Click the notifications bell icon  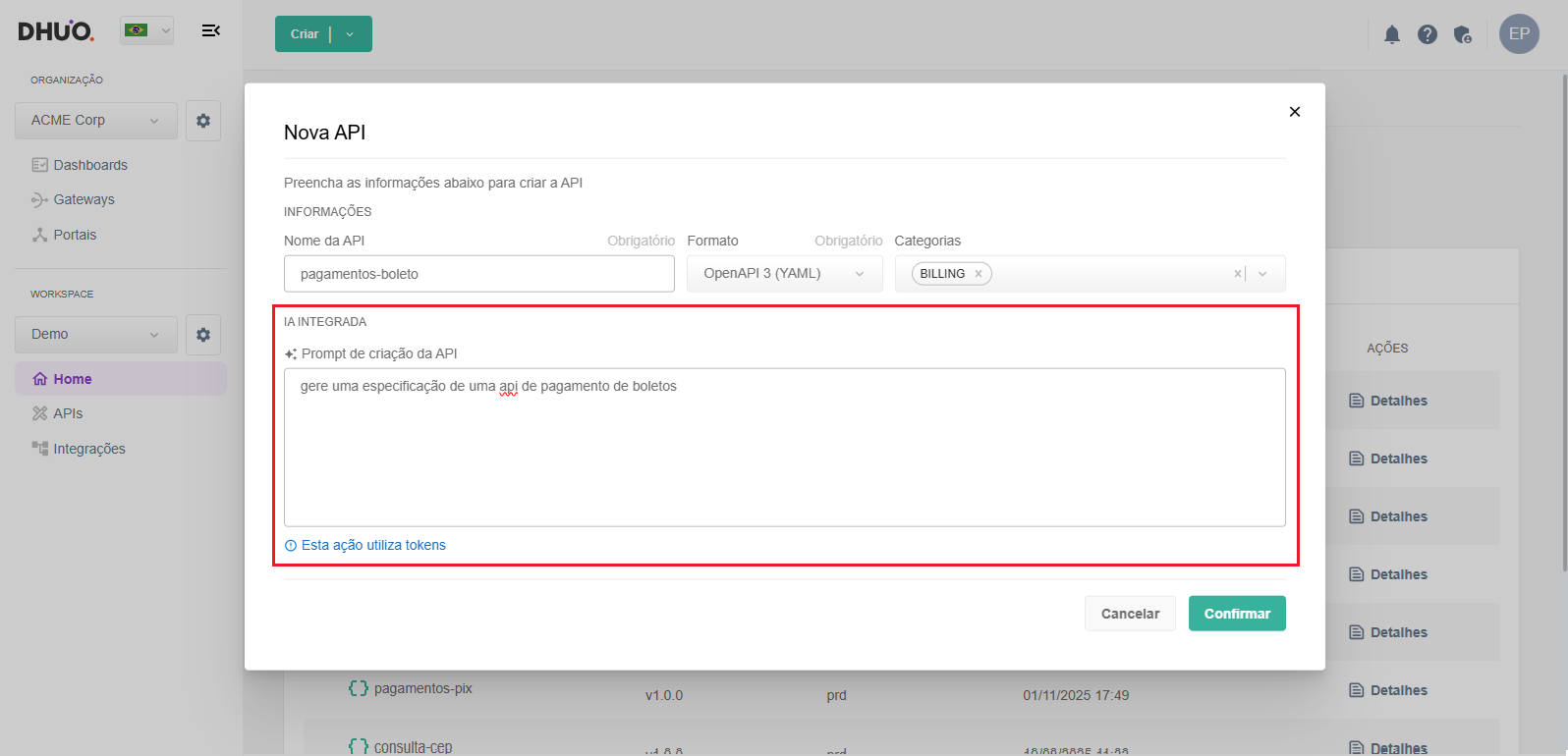[x=1391, y=34]
